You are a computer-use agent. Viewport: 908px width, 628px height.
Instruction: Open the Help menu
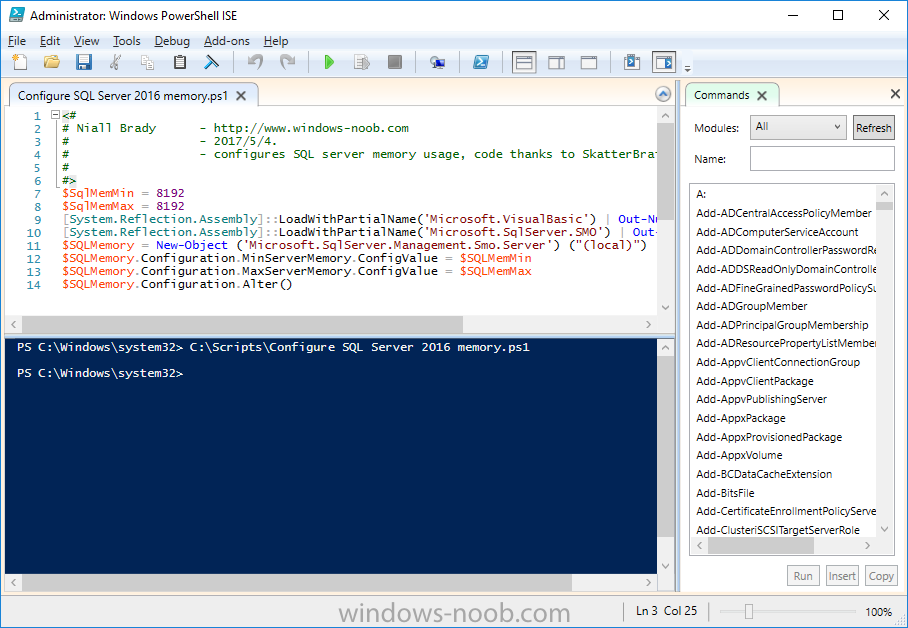tap(276, 41)
